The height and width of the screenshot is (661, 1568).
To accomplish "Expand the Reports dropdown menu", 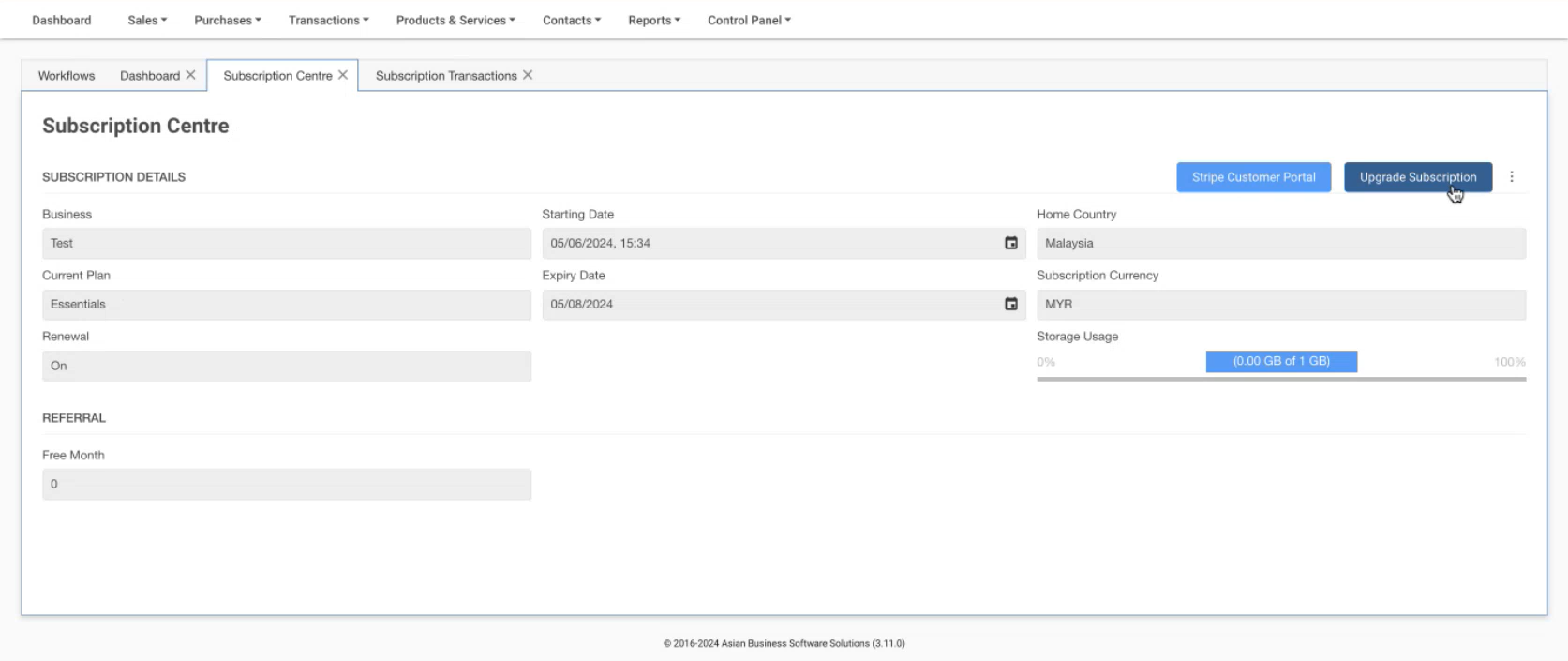I will [x=654, y=20].
